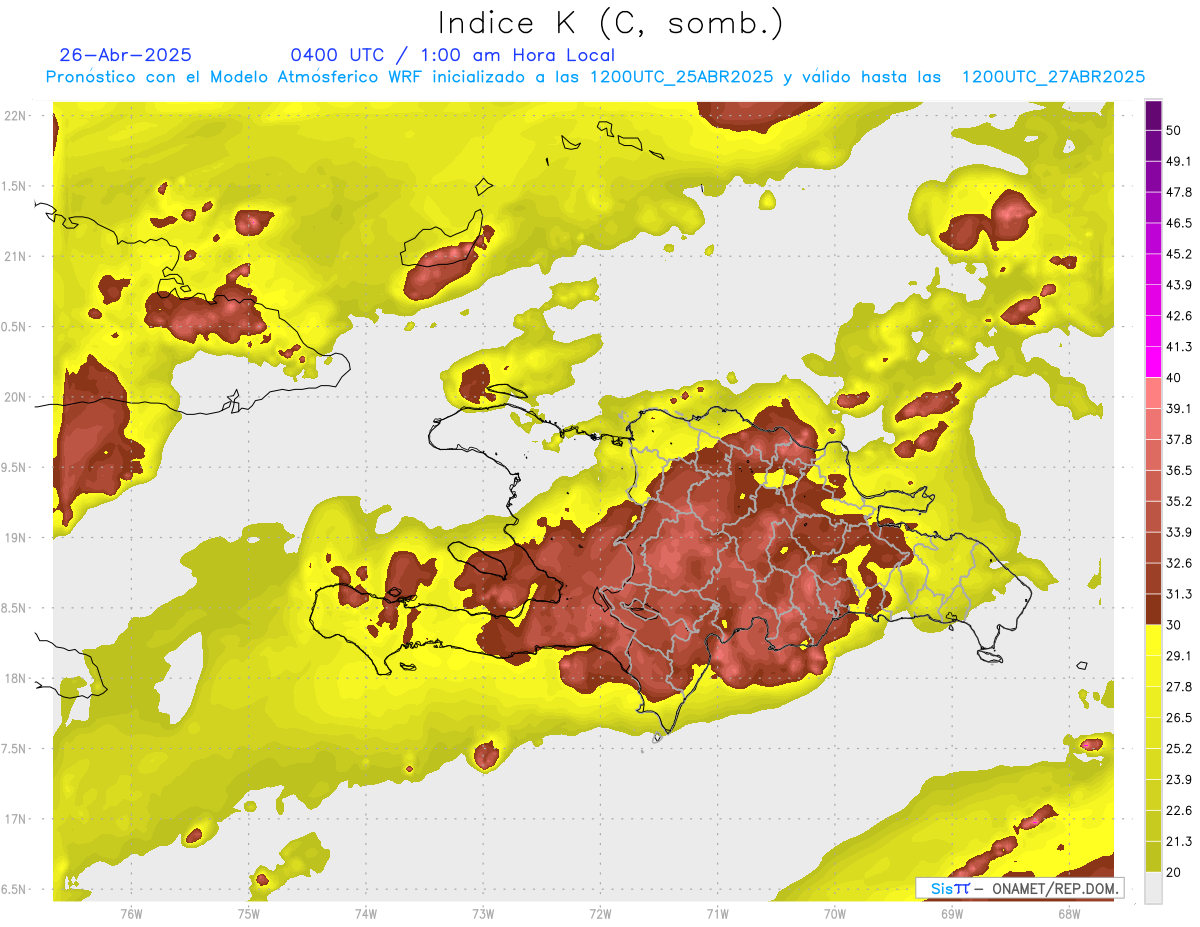Click the colorbar value '32.6'
Image resolution: width=1200 pixels, height=927 pixels.
pos(1179,563)
